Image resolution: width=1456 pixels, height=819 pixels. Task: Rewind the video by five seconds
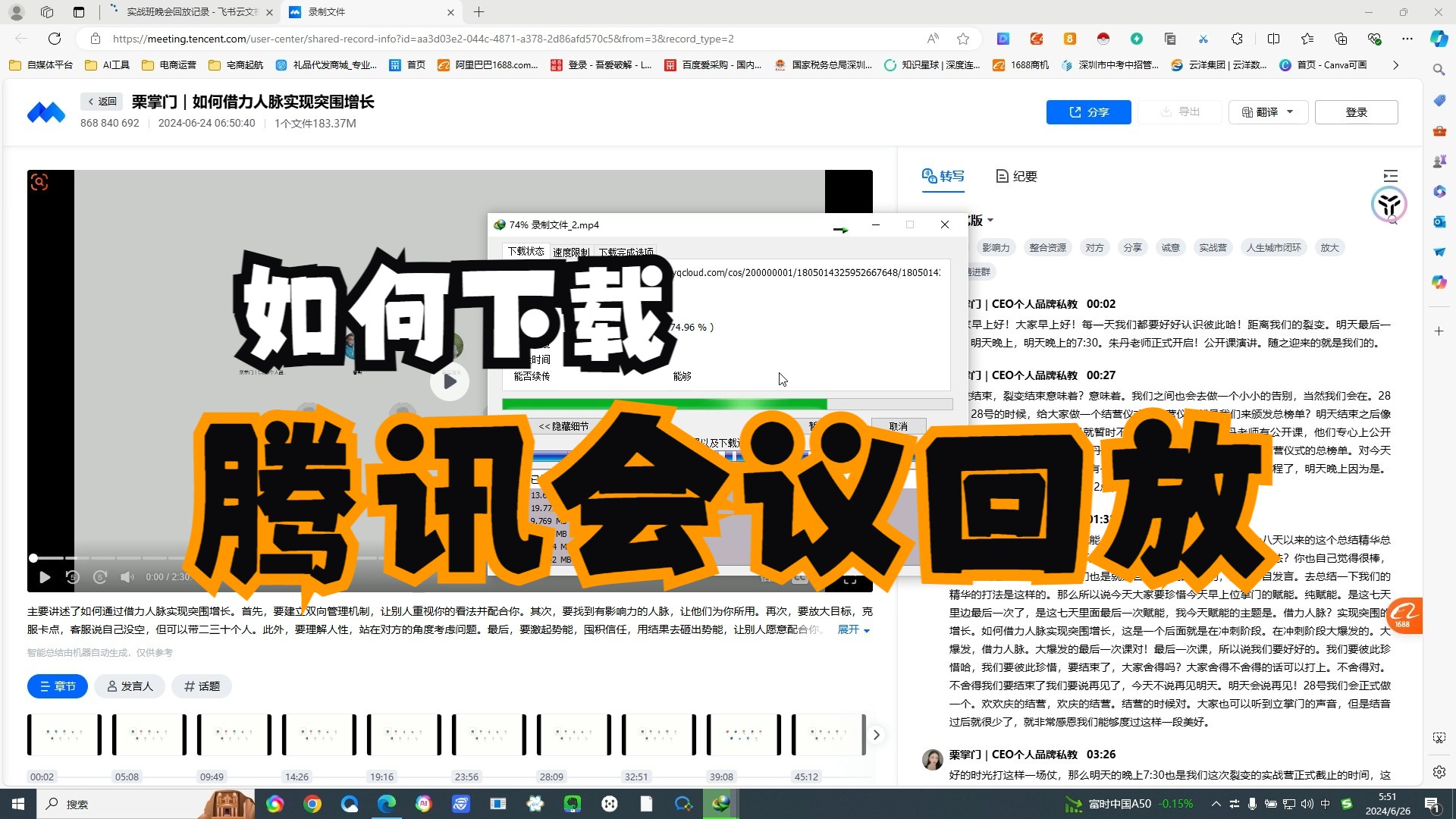72,577
